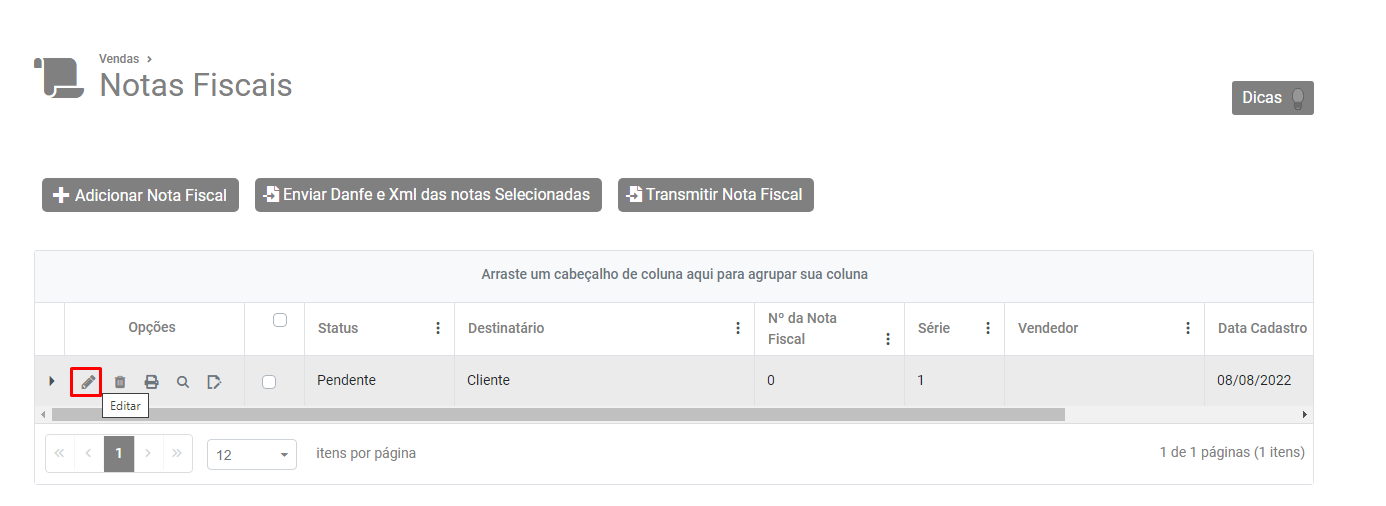Open Vendedor column menu dots
The height and width of the screenshot is (506, 1386).
point(1188,328)
